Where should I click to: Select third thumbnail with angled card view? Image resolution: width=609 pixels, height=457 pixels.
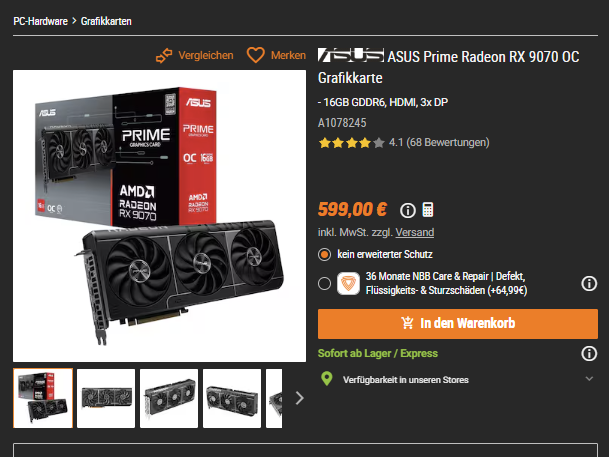169,398
